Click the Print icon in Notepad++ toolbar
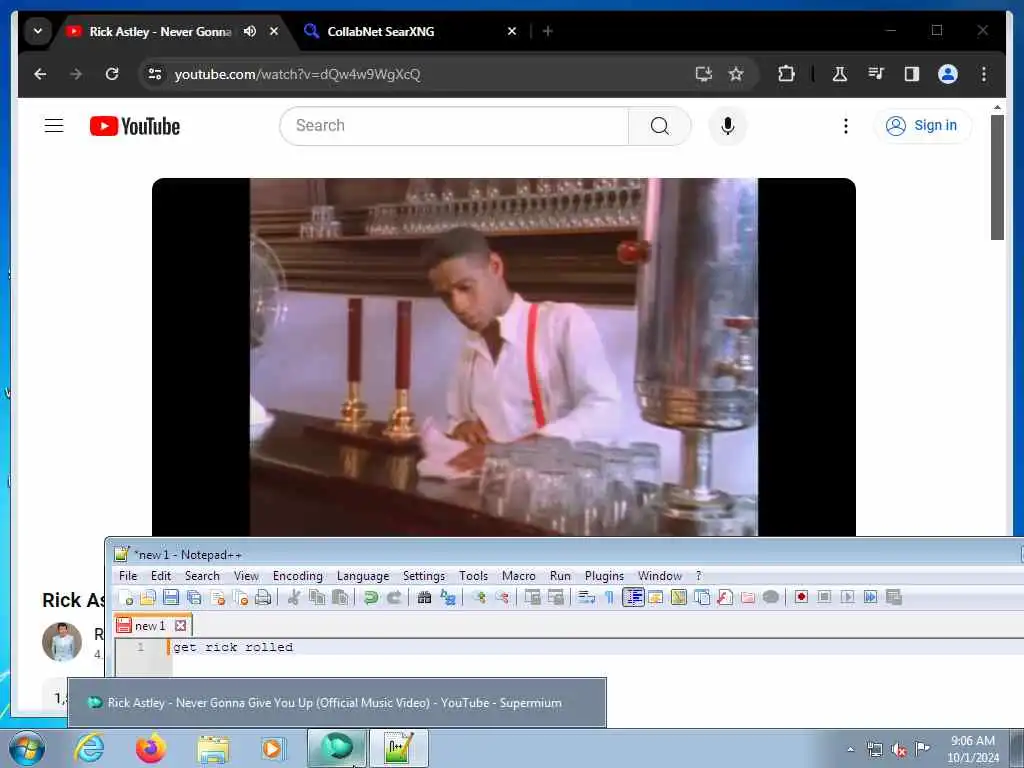Screen dimensions: 1024x768 [x=263, y=598]
